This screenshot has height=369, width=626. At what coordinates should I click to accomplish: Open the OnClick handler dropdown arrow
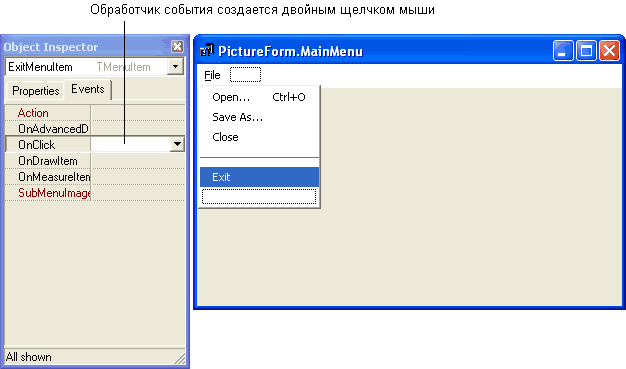[177, 144]
